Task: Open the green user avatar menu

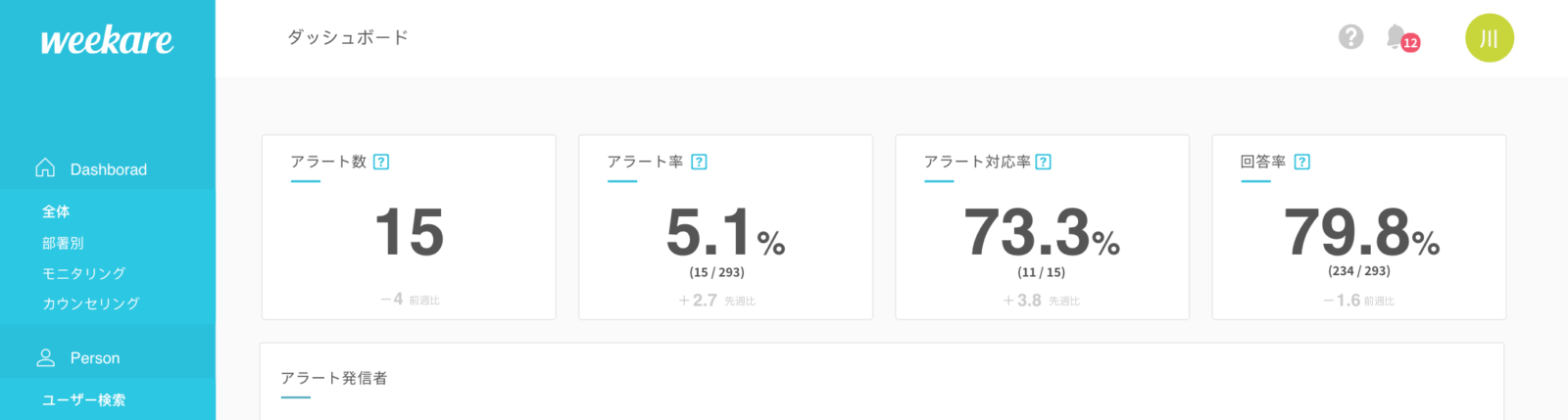Action: tap(1489, 38)
